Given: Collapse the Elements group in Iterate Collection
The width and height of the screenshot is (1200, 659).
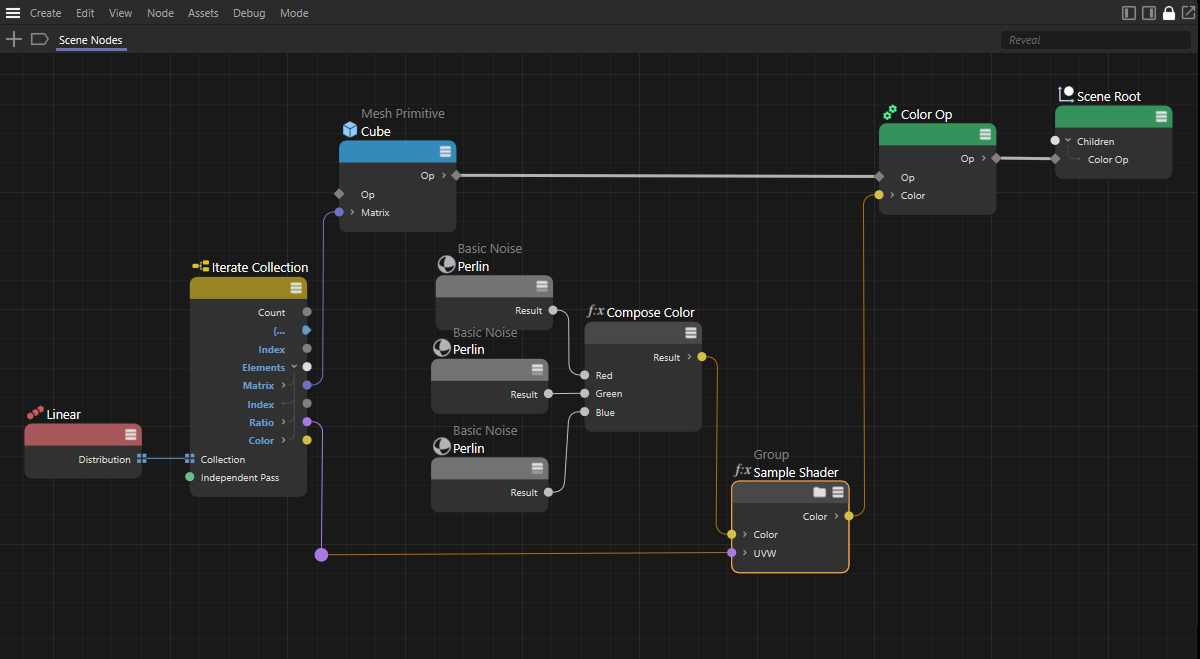Looking at the screenshot, I should (294, 367).
